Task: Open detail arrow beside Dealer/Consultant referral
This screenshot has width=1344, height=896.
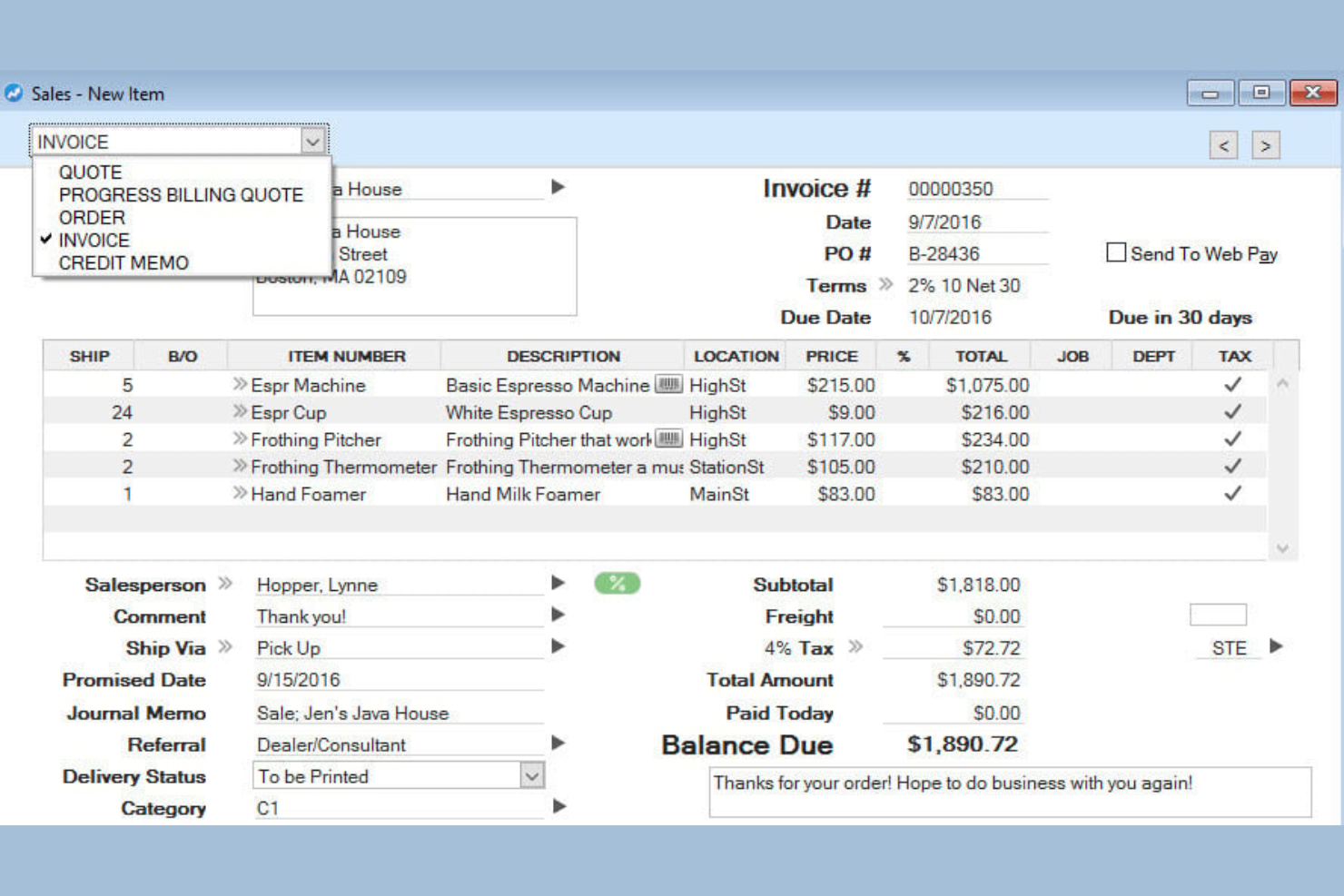Action: click(x=558, y=743)
